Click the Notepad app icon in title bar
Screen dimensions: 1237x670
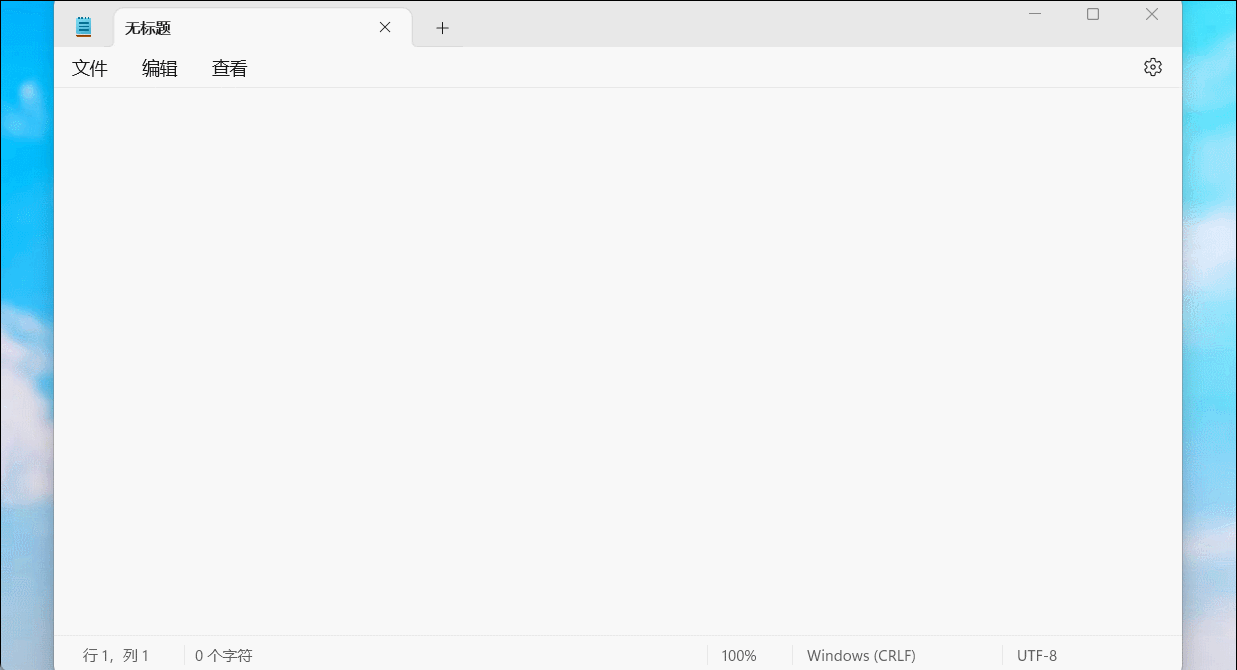[84, 27]
